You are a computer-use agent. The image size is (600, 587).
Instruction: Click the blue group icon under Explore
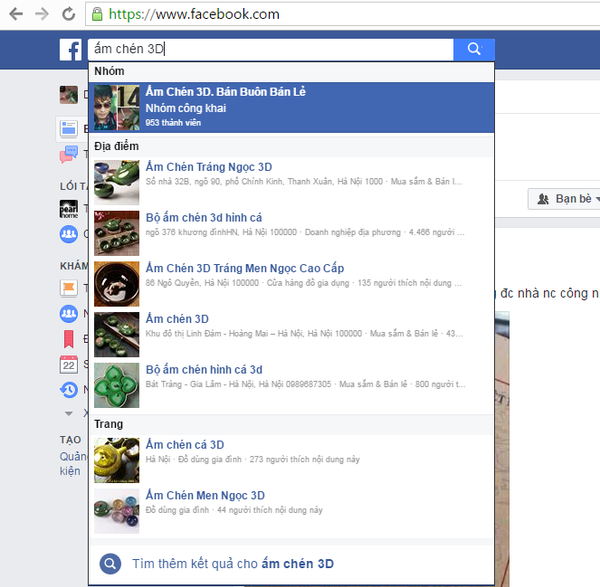(x=68, y=314)
